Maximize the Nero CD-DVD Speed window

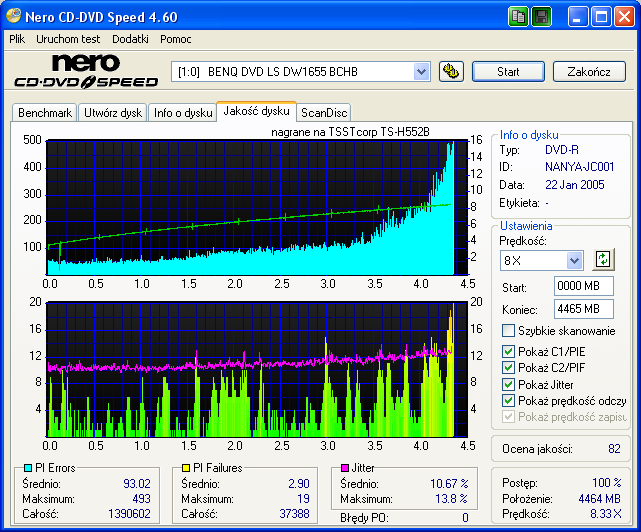point(601,17)
